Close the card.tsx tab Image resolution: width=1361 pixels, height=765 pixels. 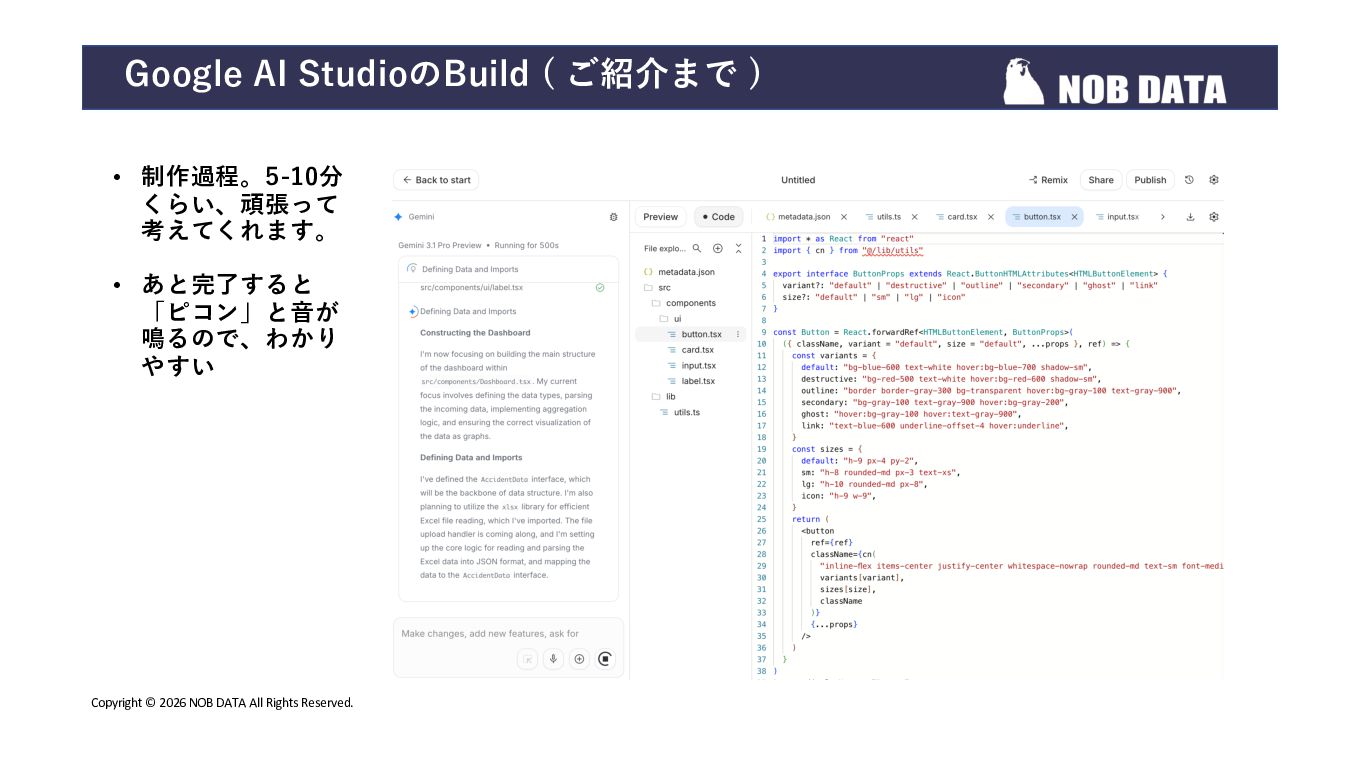coord(991,217)
